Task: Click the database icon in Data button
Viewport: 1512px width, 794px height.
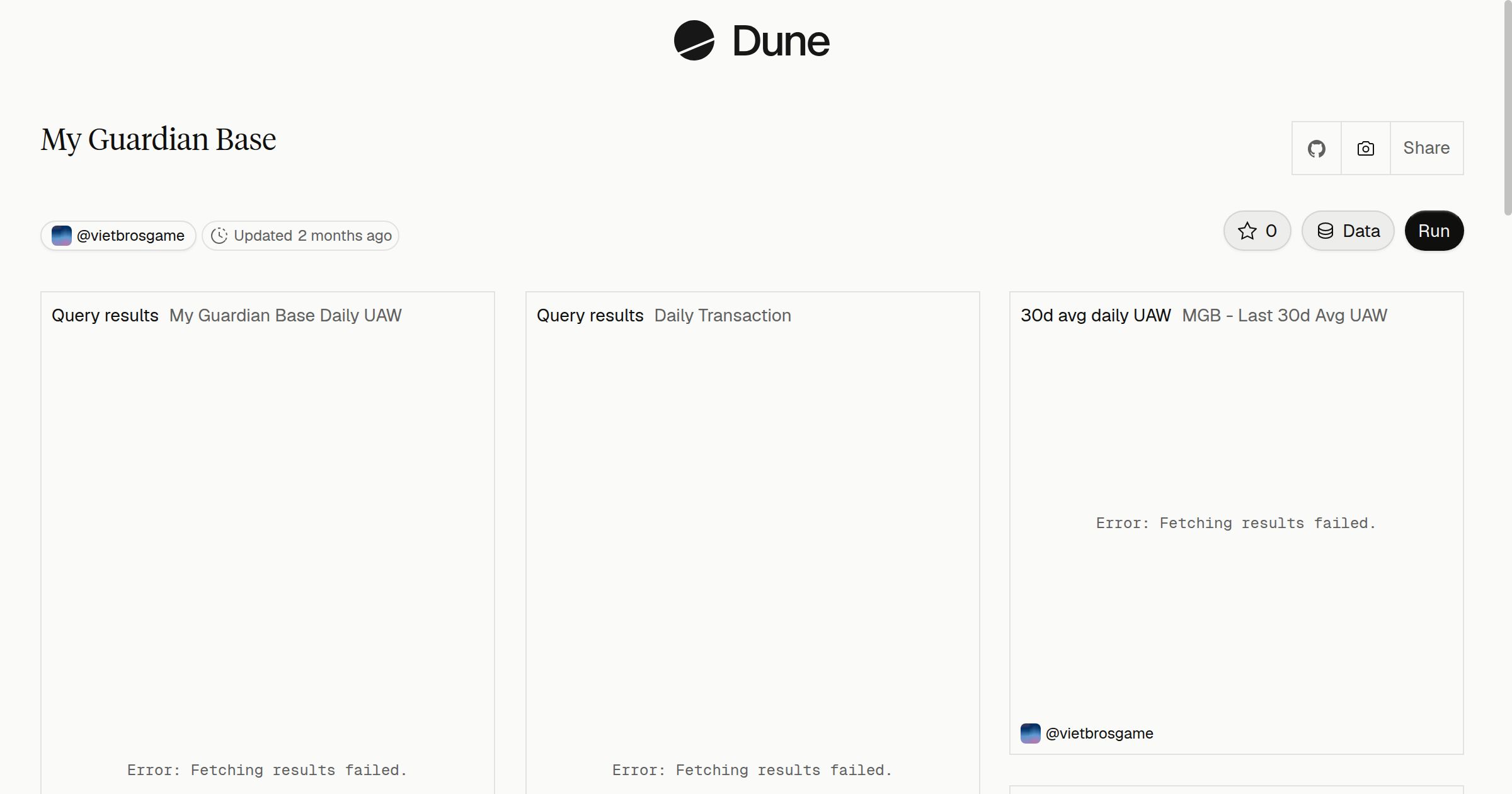Action: (1326, 231)
